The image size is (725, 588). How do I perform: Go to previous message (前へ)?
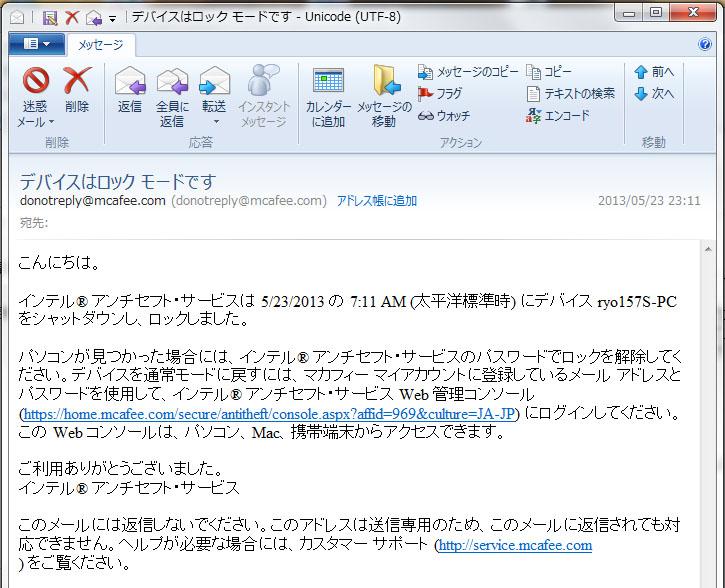point(654,72)
